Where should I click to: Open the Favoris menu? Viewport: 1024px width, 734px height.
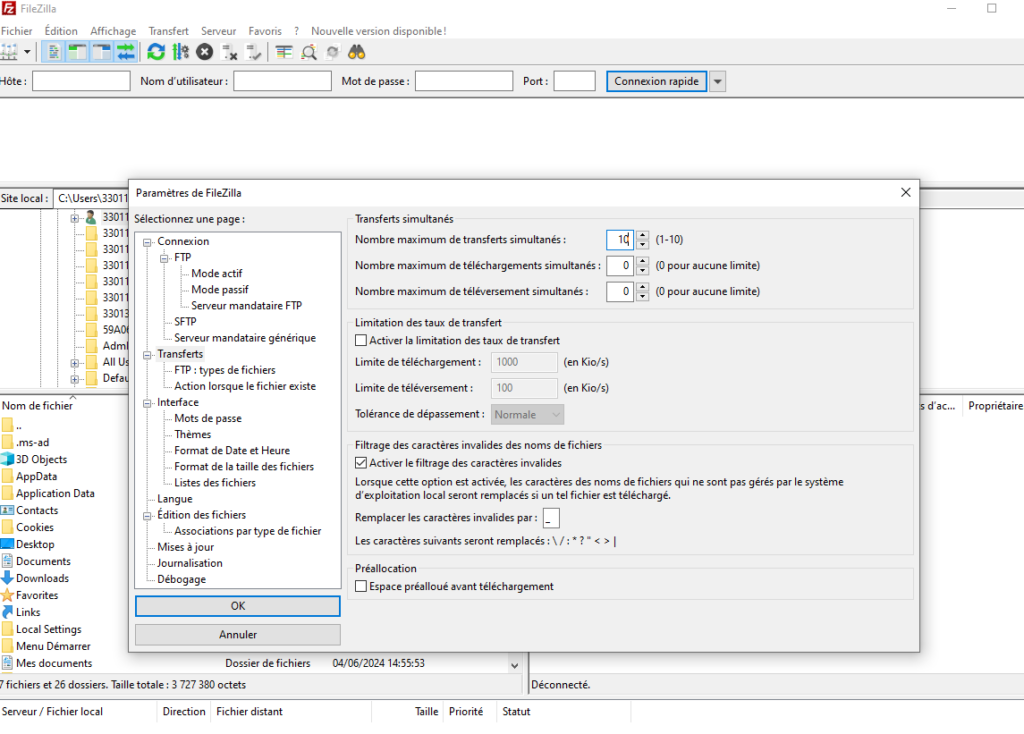pos(265,31)
